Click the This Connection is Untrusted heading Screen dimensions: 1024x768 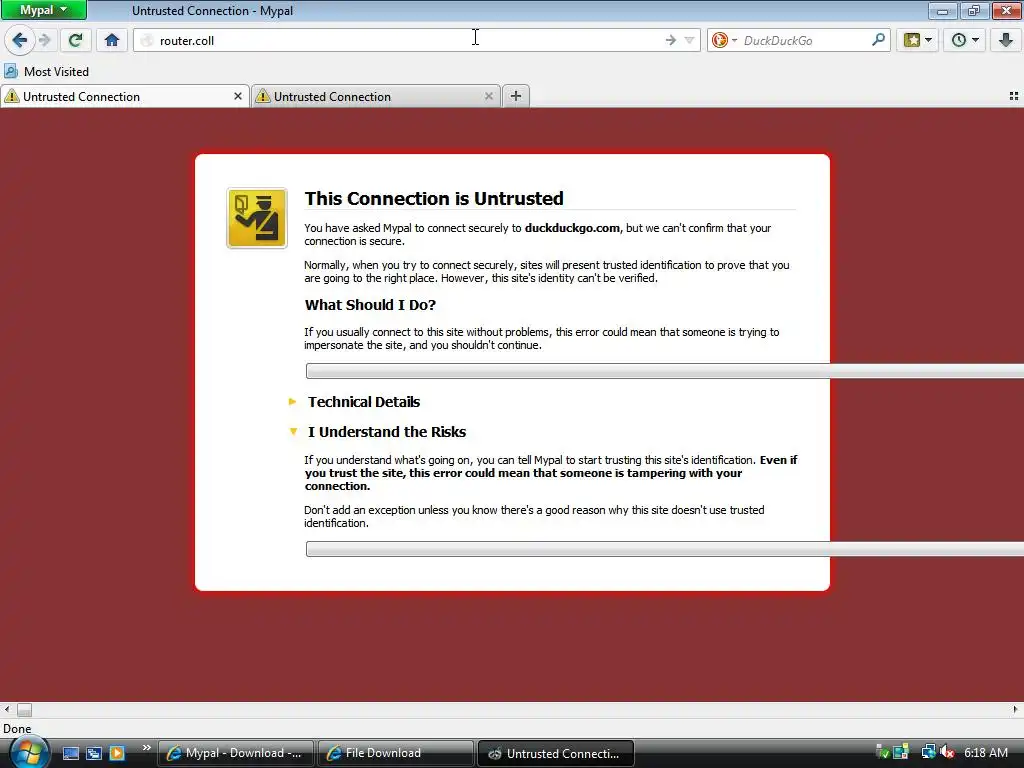point(434,199)
